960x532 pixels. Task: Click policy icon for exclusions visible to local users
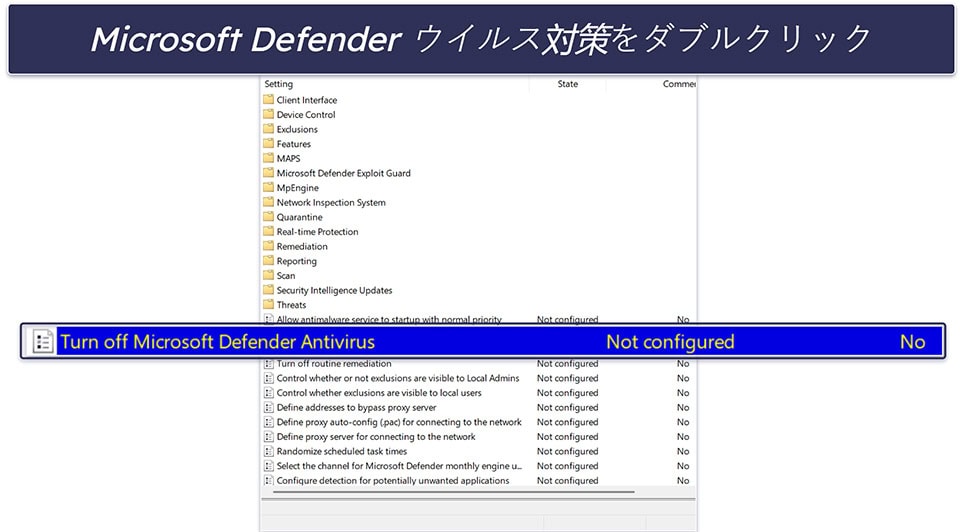point(268,393)
